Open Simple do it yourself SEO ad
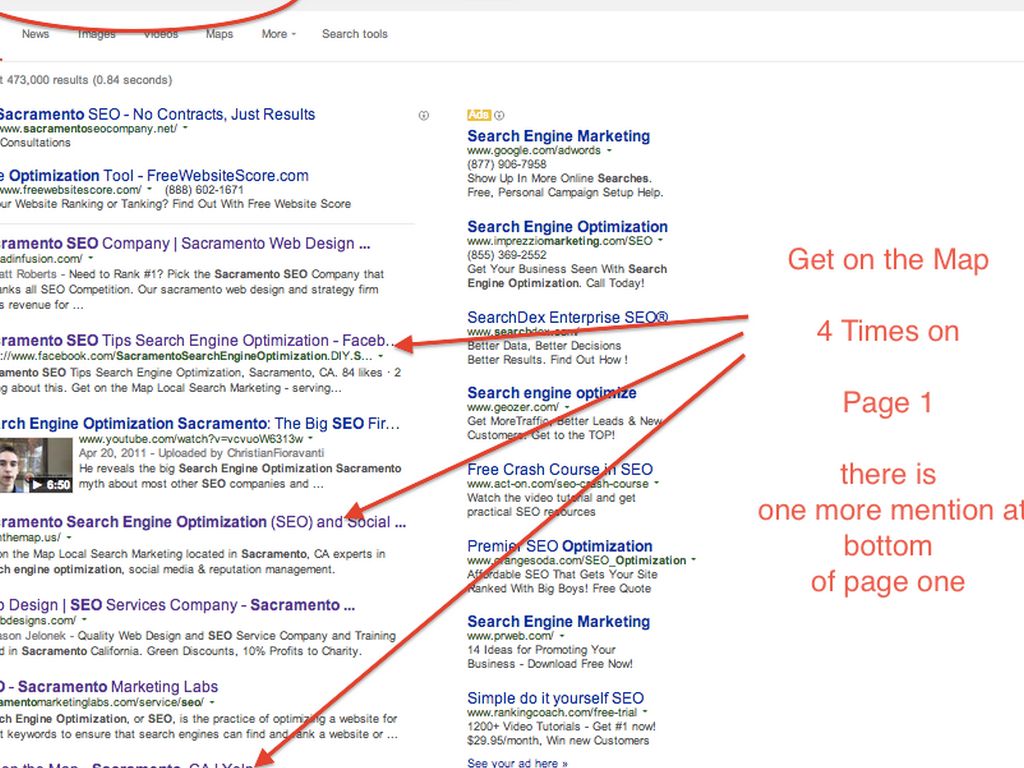This screenshot has width=1024, height=768. [x=555, y=698]
